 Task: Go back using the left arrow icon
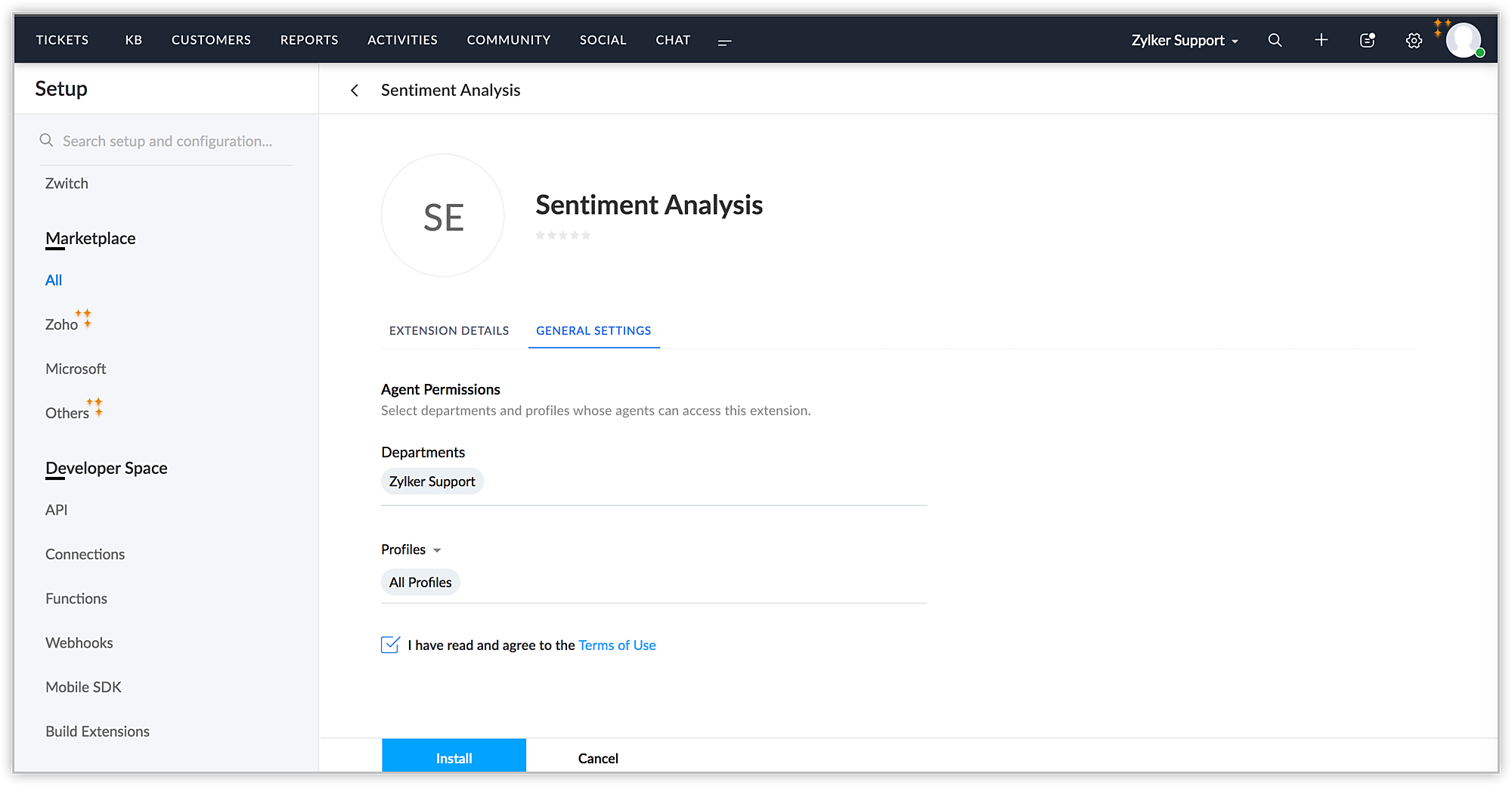click(355, 91)
